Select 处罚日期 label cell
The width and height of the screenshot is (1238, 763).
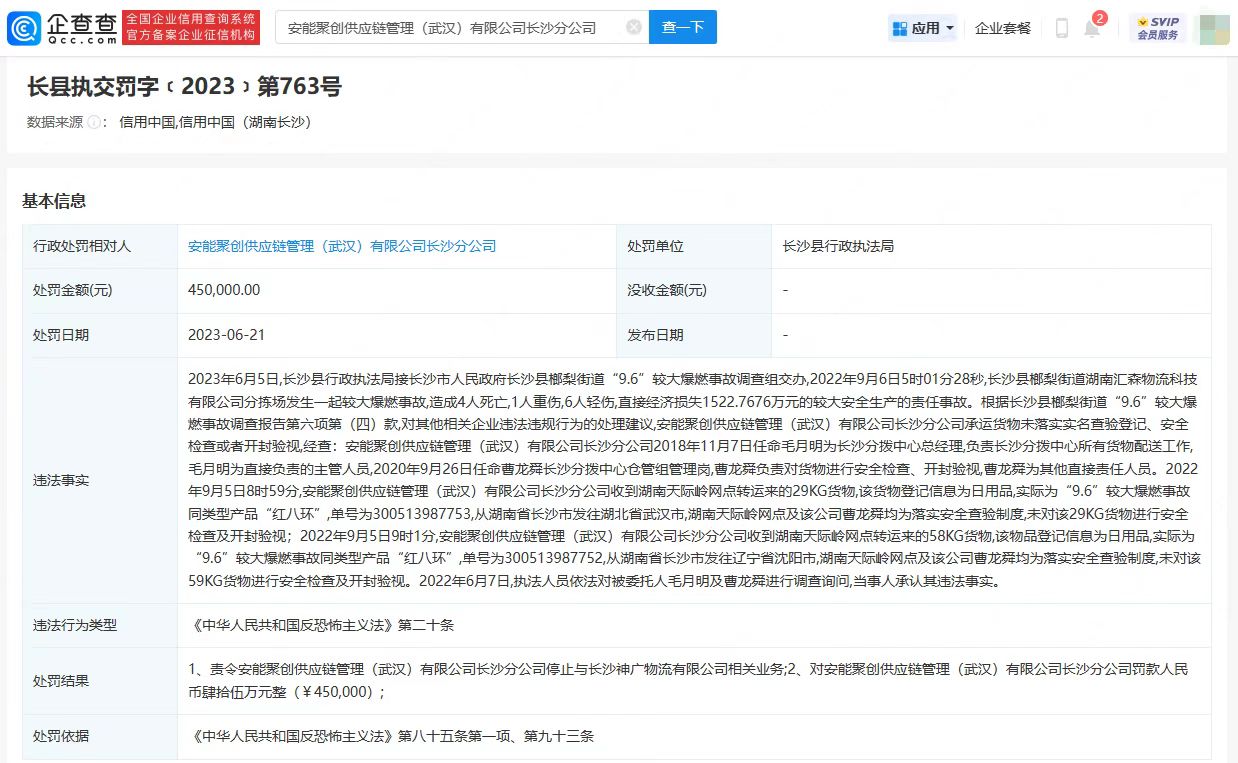coord(100,335)
